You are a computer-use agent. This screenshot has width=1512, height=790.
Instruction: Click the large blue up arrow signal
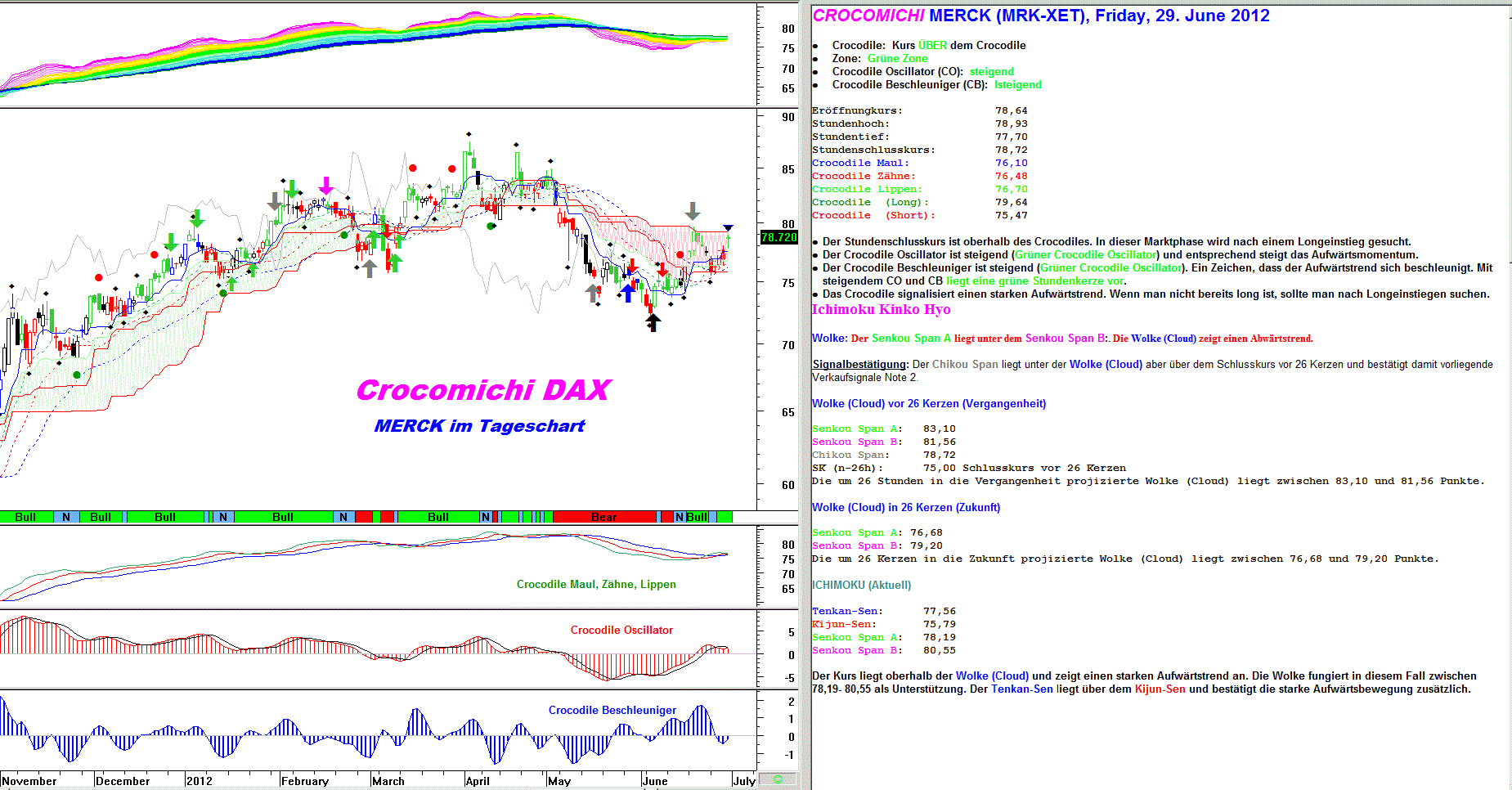point(628,292)
